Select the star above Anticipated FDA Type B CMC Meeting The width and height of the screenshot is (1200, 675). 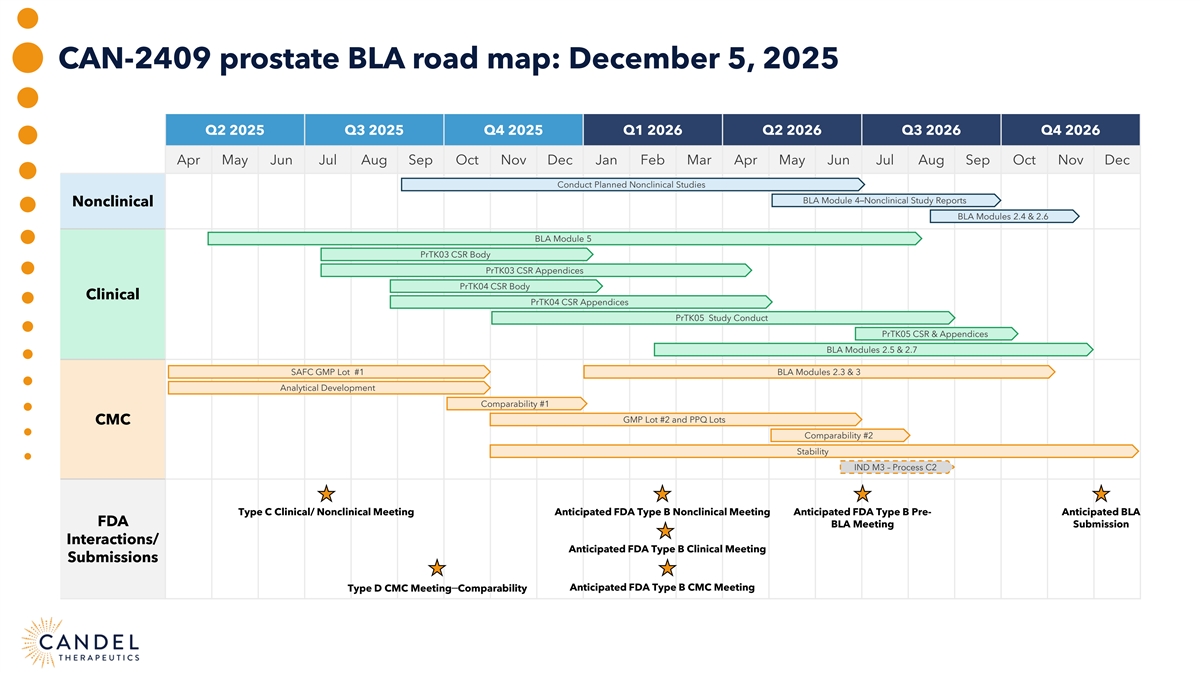[x=667, y=568]
